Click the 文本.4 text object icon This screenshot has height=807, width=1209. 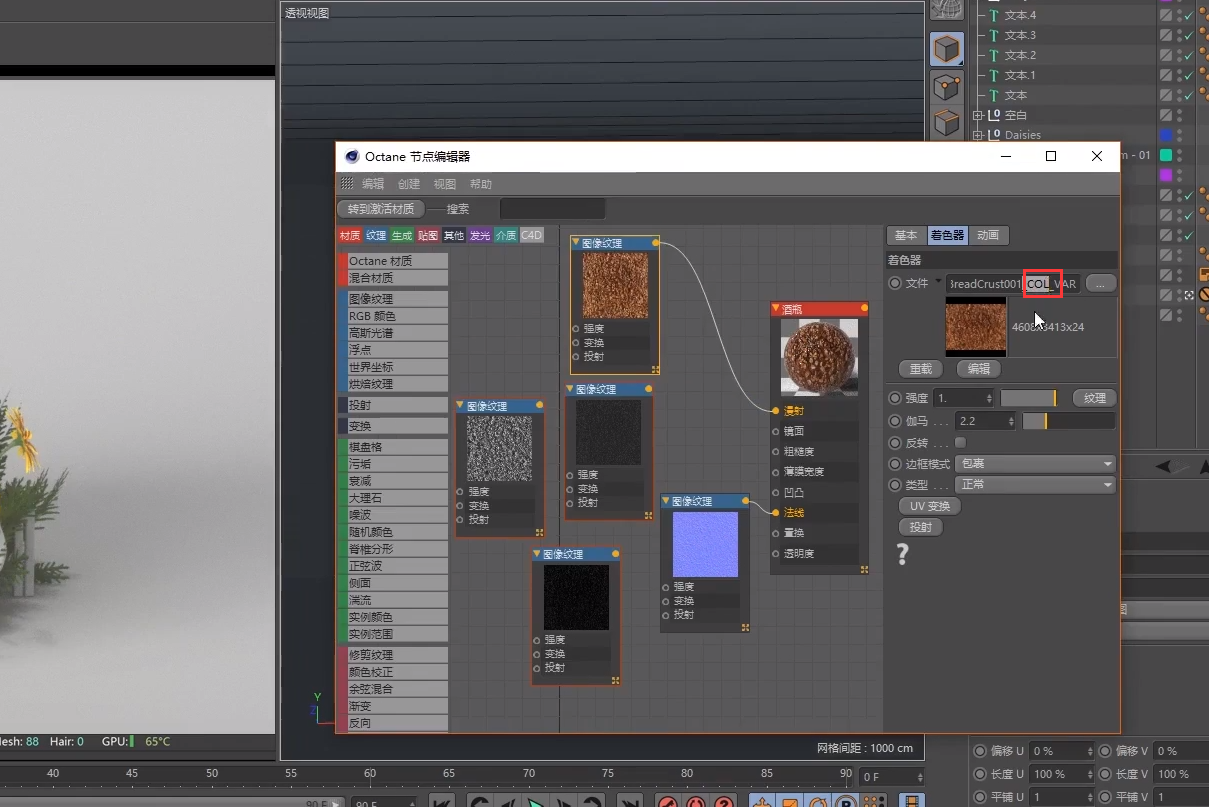(994, 15)
